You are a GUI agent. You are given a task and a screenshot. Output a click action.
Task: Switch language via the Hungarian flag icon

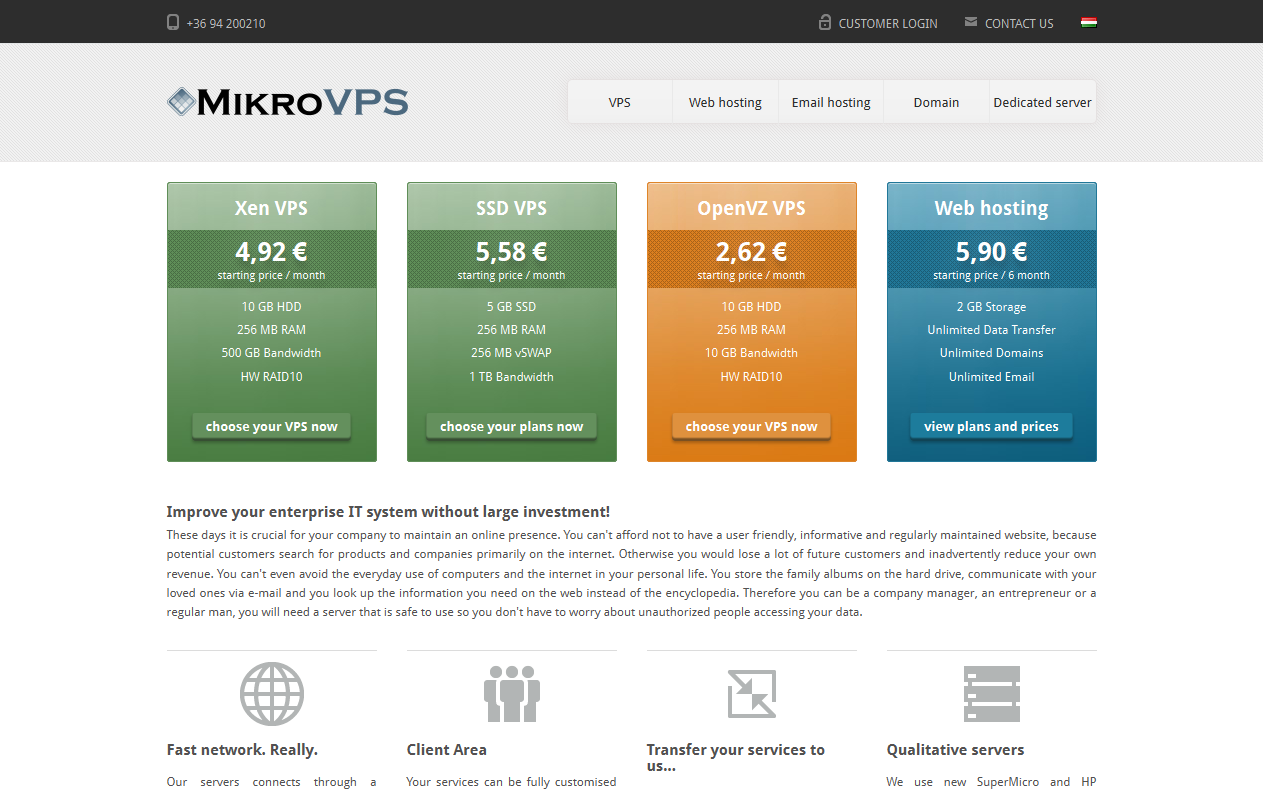pos(1089,22)
